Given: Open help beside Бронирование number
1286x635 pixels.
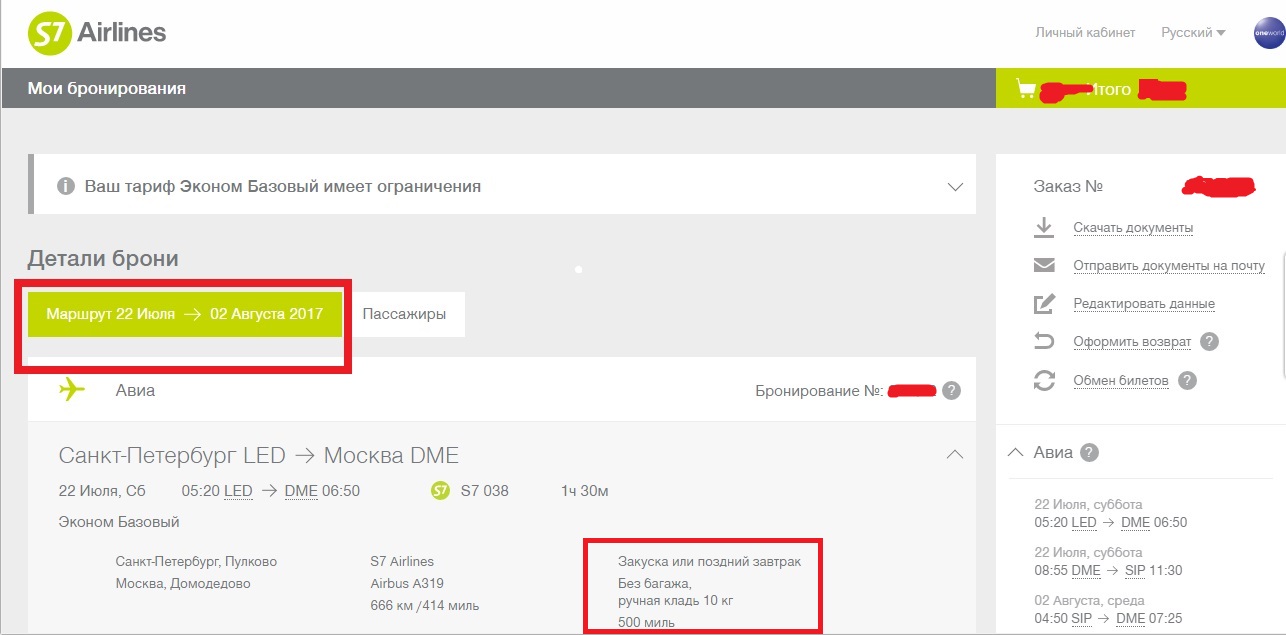Looking at the screenshot, I should [952, 390].
